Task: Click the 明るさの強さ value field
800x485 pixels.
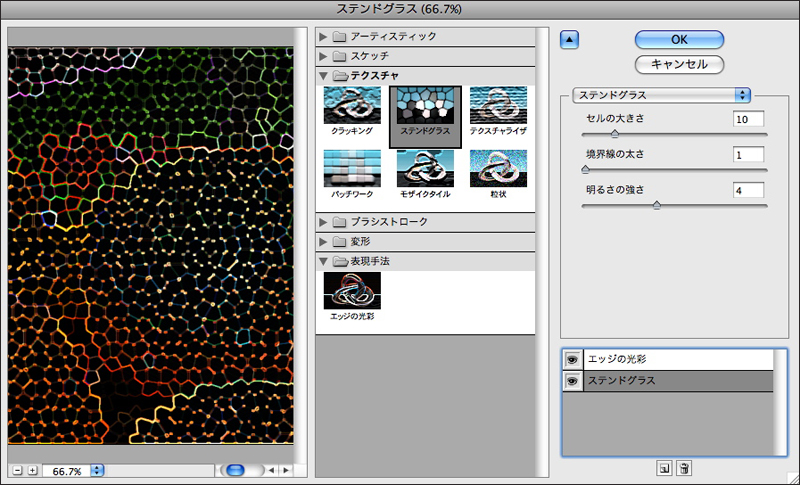Action: tap(748, 190)
